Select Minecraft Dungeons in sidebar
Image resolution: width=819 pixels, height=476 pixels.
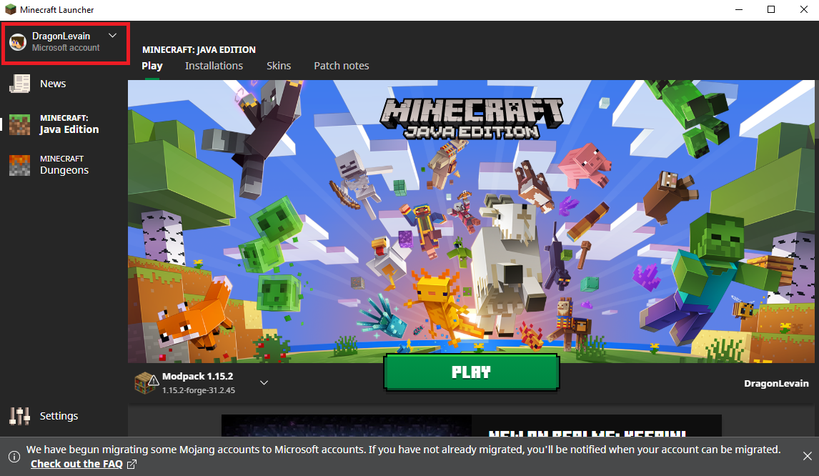click(64, 165)
